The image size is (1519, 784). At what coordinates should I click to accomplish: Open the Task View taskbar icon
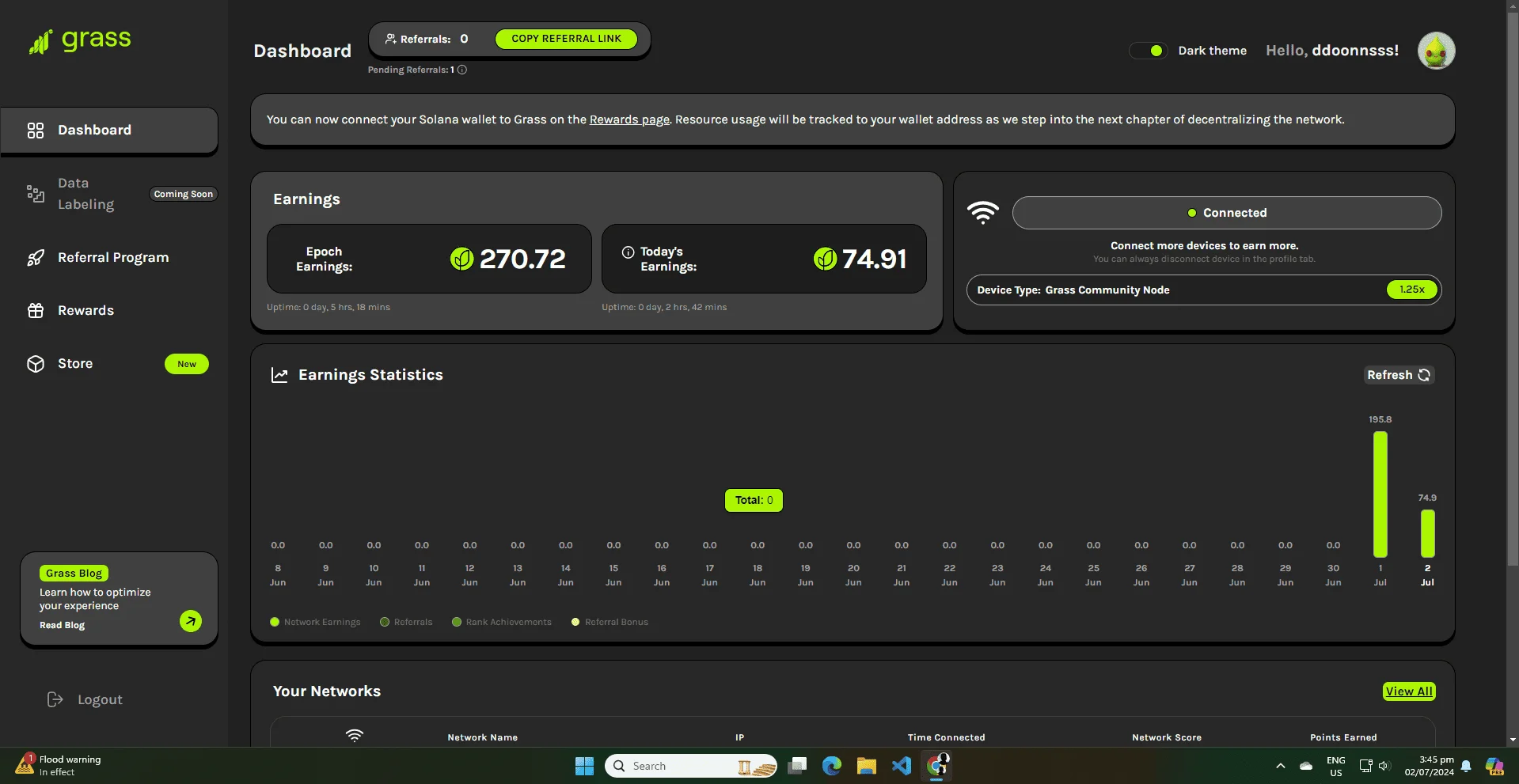pos(798,766)
